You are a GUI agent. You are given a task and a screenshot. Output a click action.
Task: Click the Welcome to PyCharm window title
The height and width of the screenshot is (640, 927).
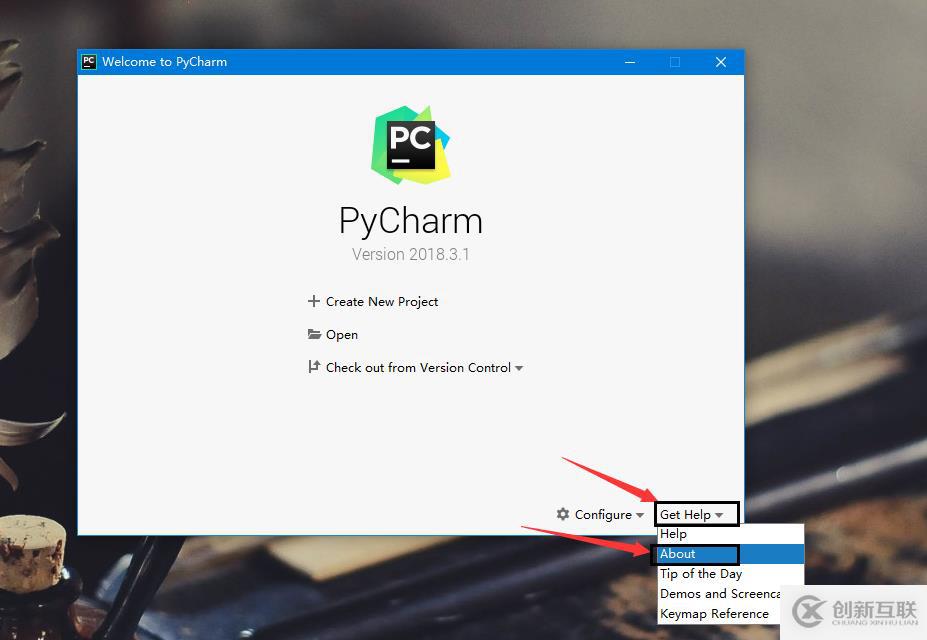click(x=164, y=61)
